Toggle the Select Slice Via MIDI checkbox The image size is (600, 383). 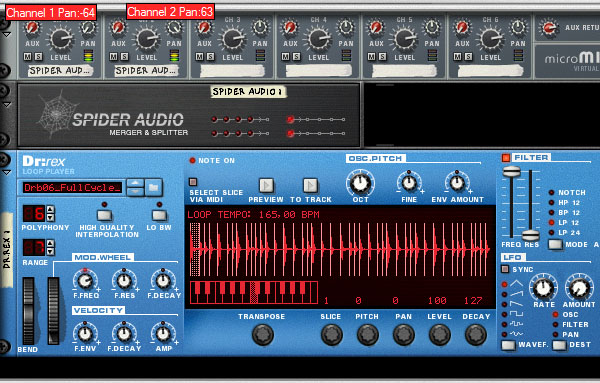click(193, 182)
